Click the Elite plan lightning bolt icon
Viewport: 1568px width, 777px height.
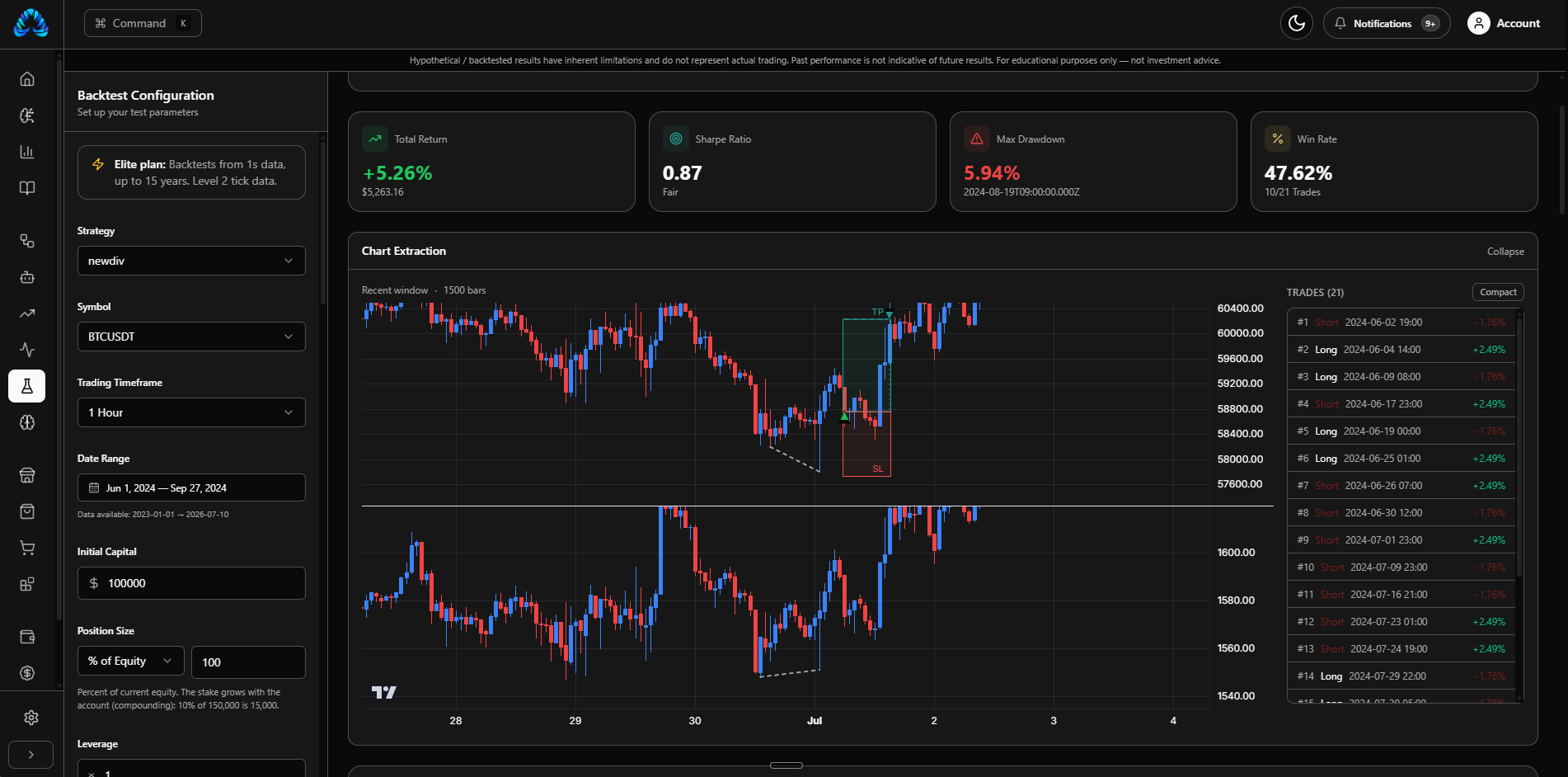98,164
